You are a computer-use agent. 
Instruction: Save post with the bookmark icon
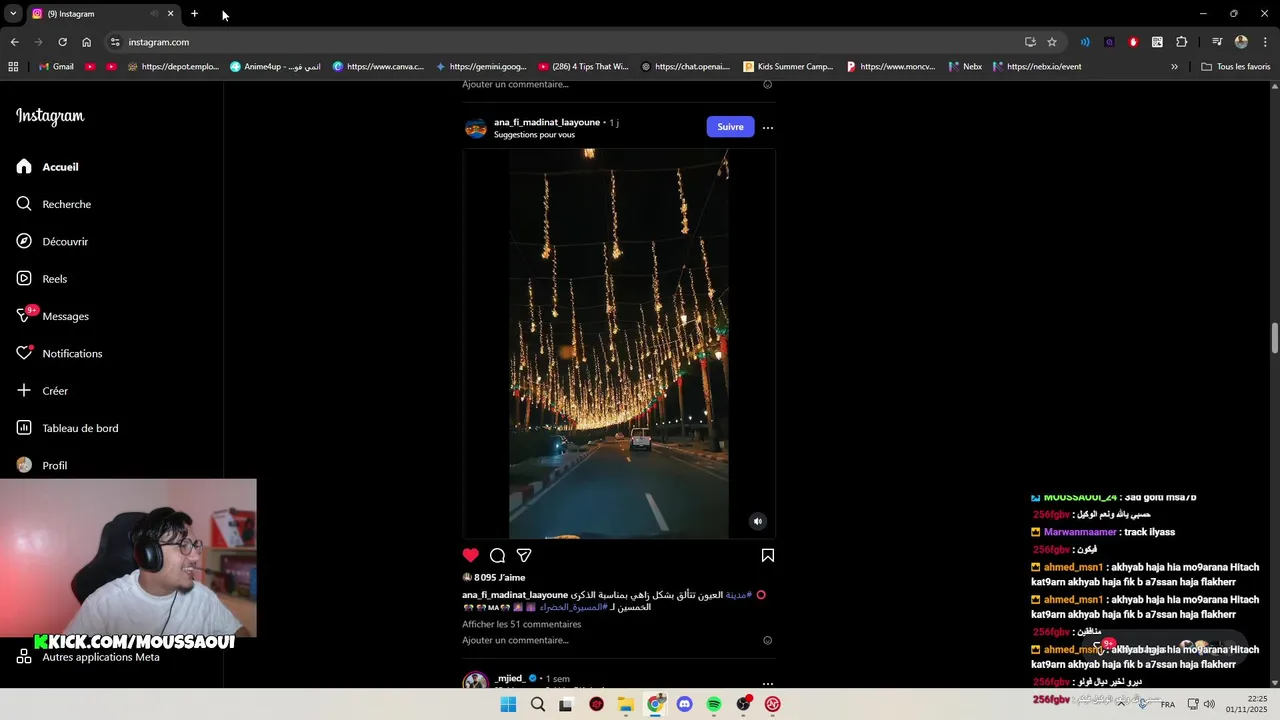pos(768,555)
